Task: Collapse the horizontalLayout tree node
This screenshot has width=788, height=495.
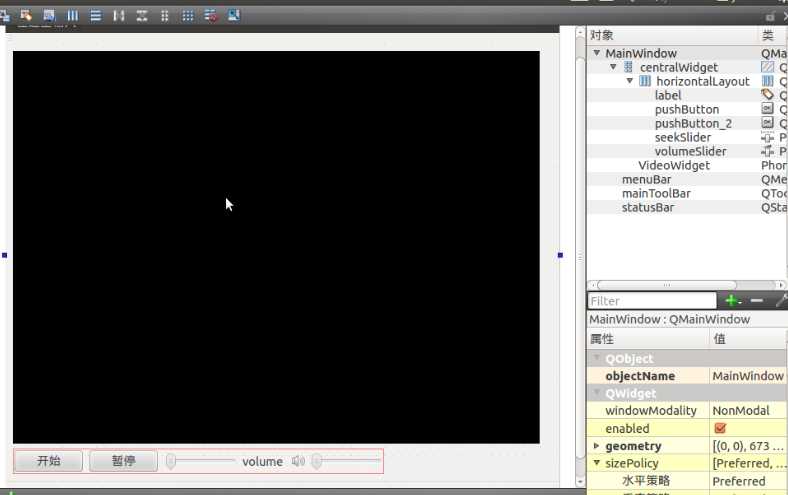Action: [x=630, y=81]
